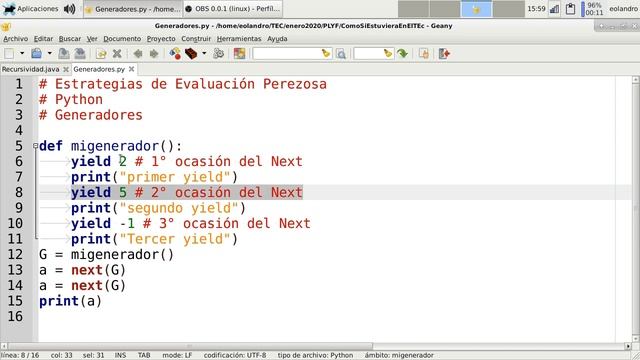Click the Open file toolbar icon
The image size is (640, 360).
(x=37, y=53)
